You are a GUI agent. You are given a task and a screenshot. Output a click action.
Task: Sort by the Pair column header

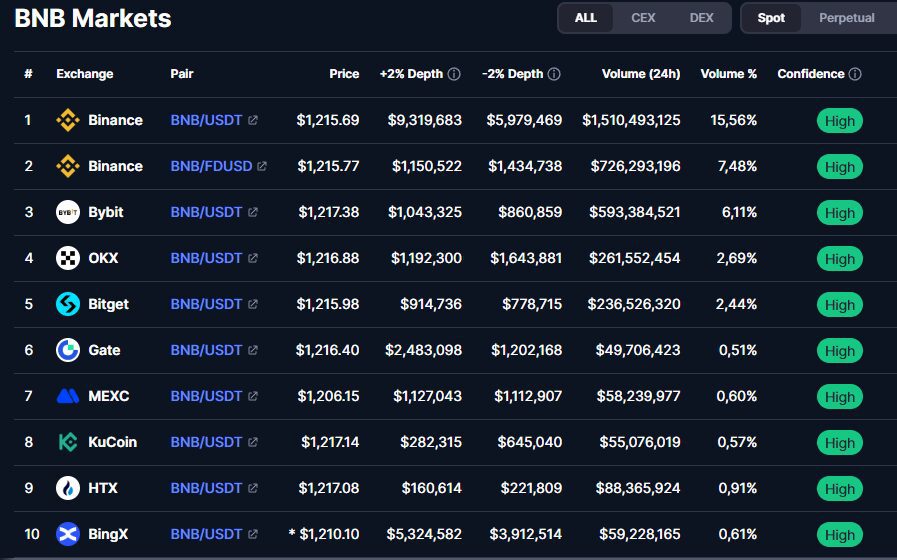tap(182, 74)
